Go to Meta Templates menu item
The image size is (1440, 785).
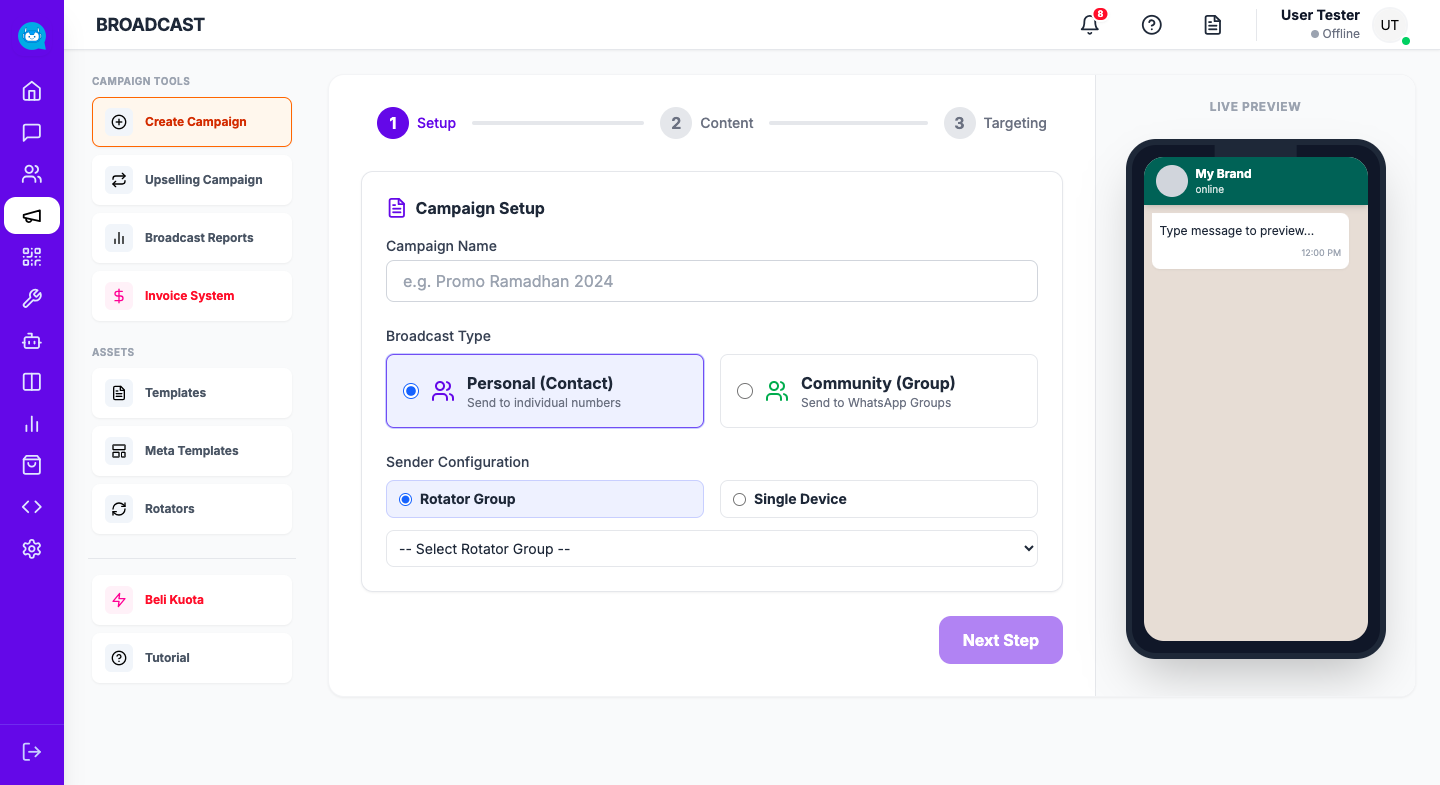click(x=192, y=451)
